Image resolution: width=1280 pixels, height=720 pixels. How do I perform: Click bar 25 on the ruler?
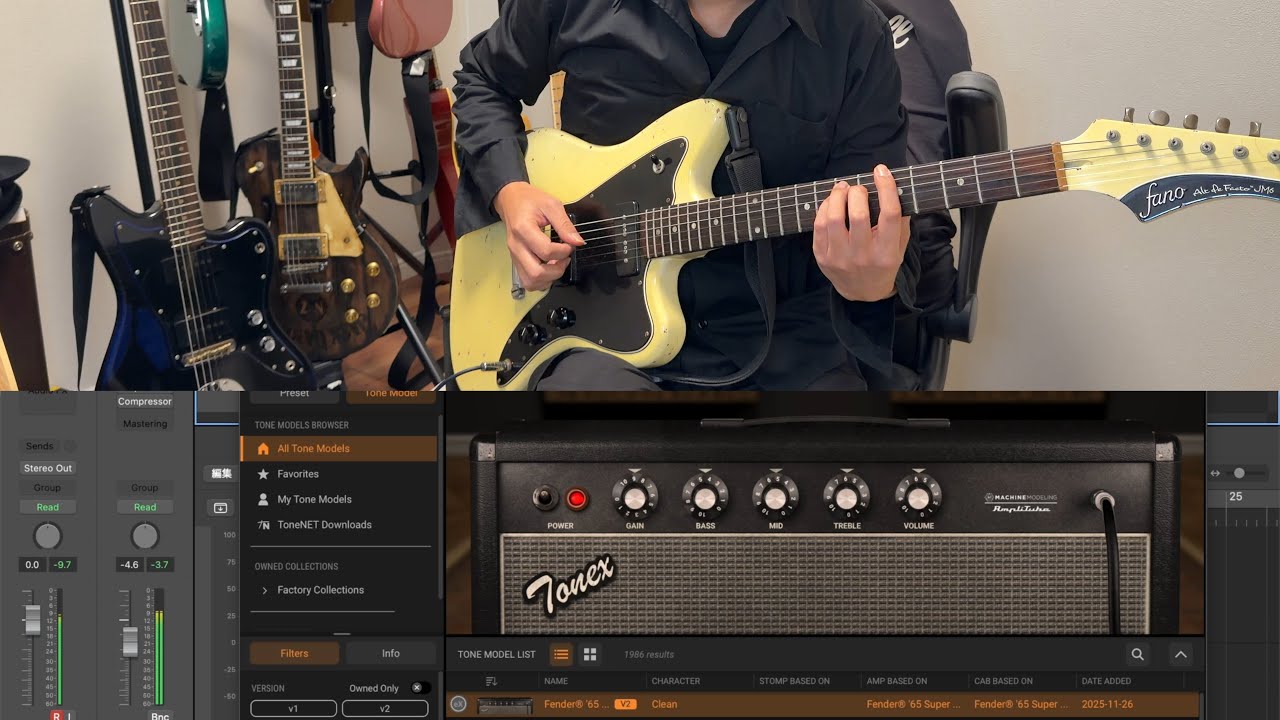(1236, 497)
